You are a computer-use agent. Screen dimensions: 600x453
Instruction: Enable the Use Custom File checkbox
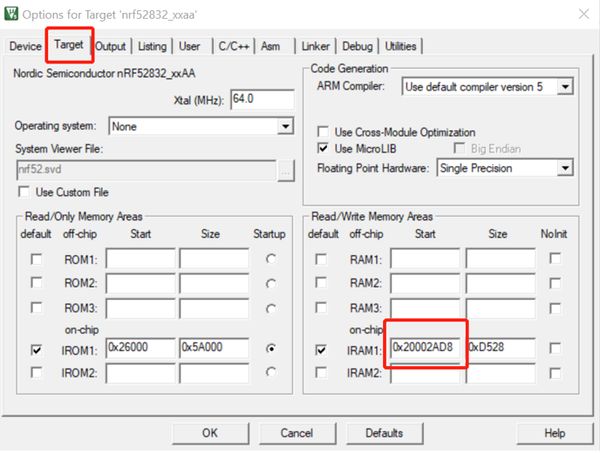[24, 192]
